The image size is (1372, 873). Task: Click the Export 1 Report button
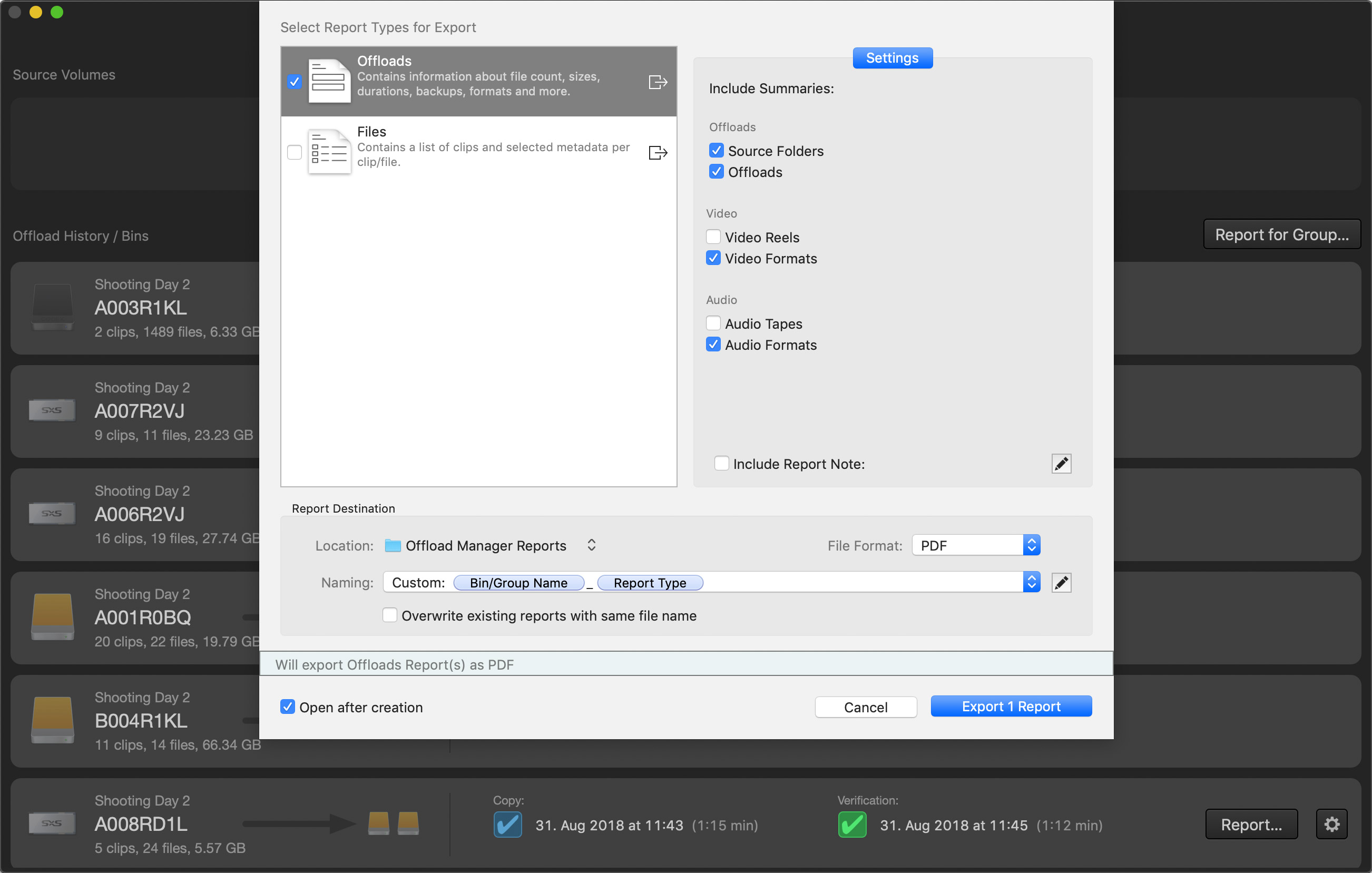click(1011, 706)
